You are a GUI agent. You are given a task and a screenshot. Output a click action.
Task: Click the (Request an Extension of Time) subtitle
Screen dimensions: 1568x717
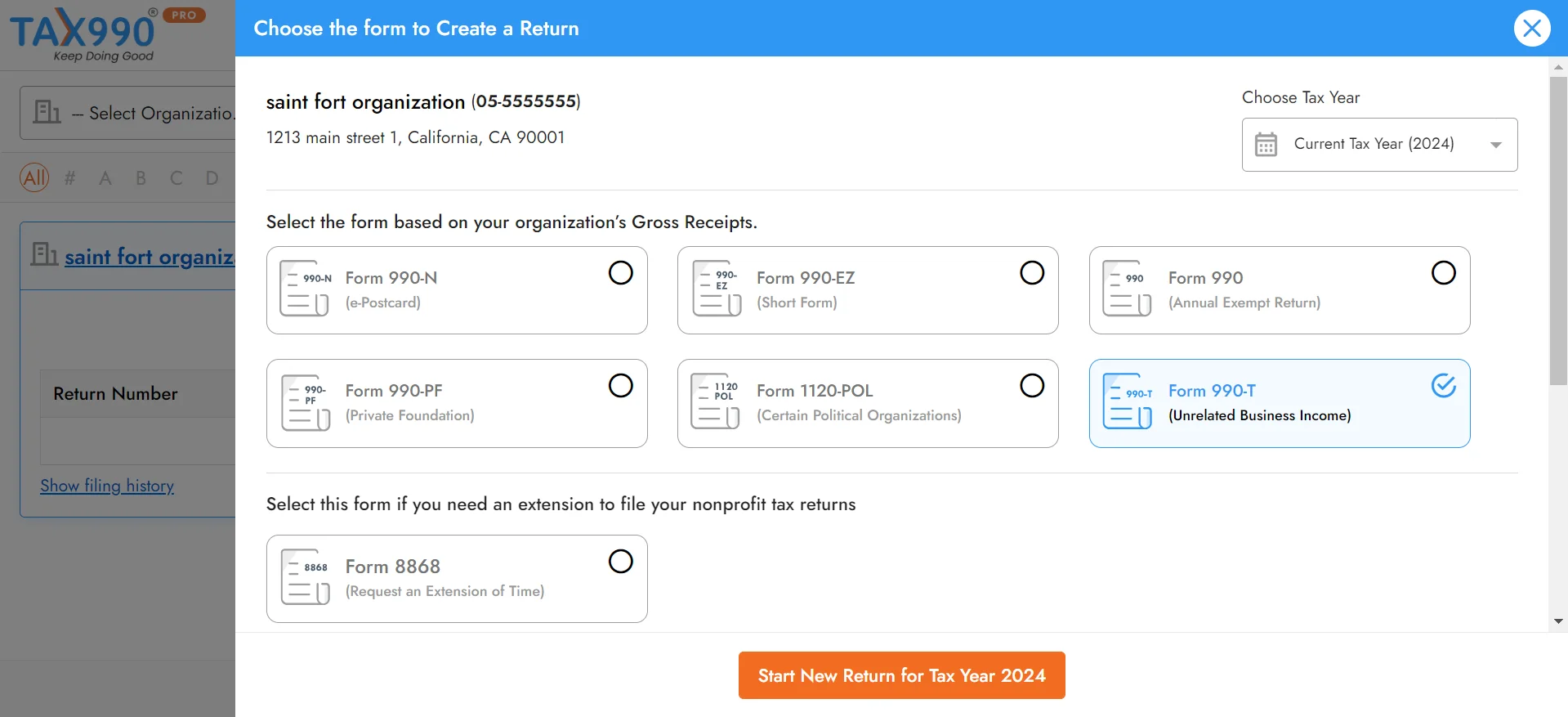(445, 591)
